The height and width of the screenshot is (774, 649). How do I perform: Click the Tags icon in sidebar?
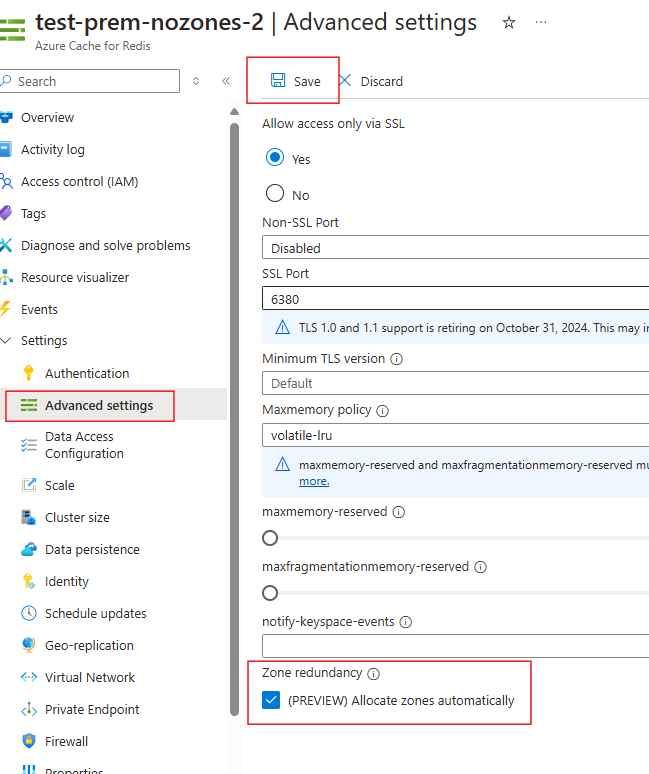(6, 214)
